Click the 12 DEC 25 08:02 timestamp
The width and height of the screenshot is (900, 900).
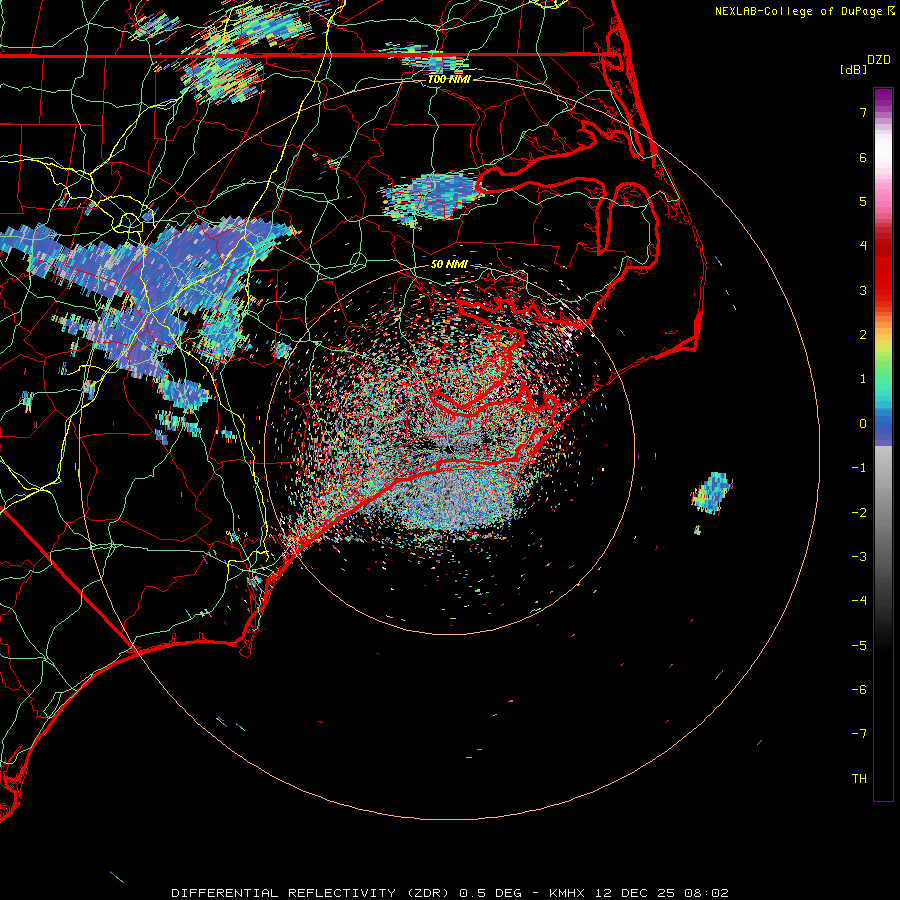pos(662,893)
